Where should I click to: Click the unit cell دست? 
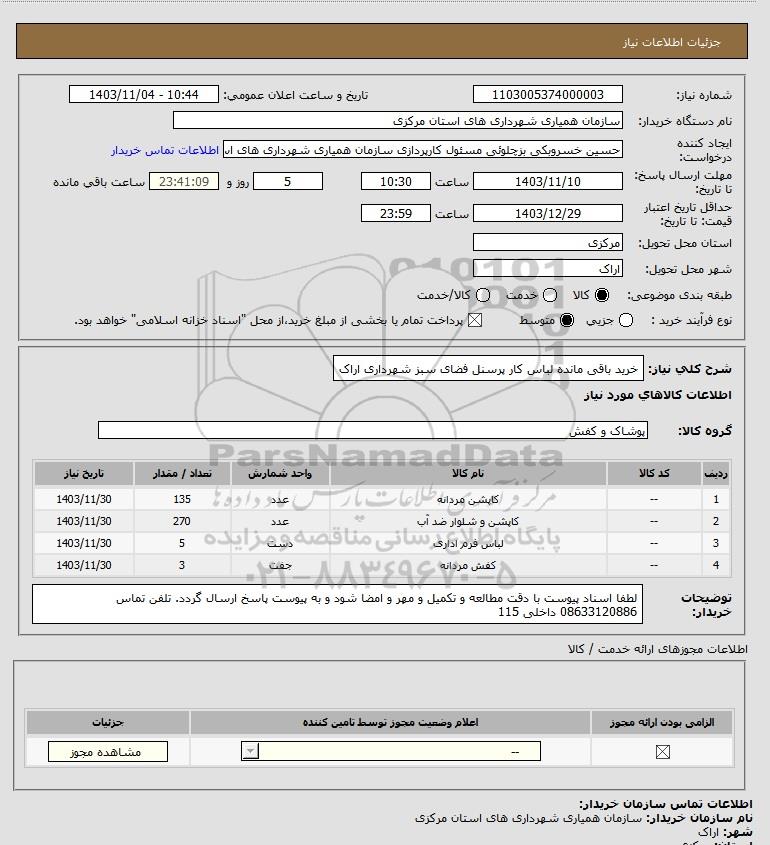coord(280,543)
